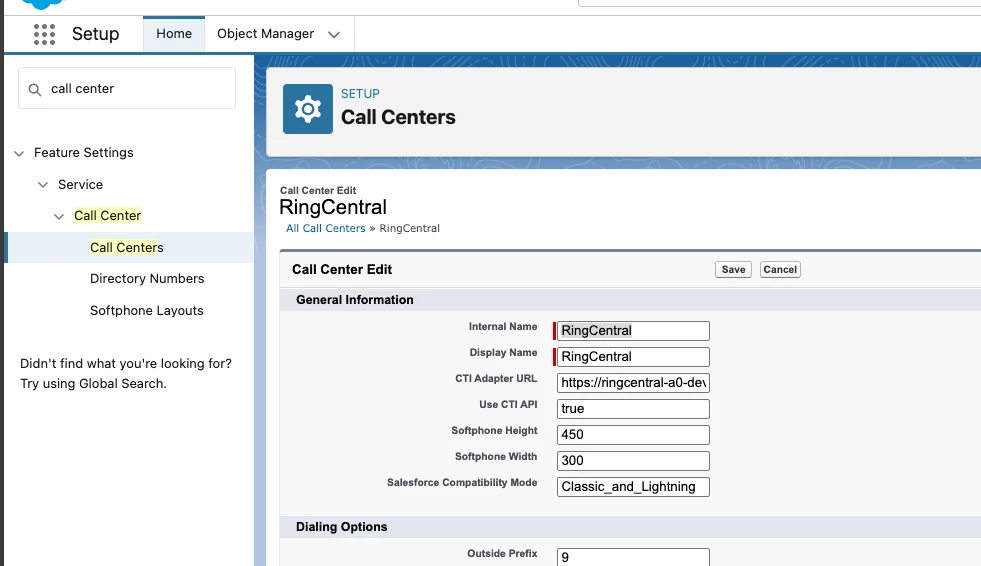Switch to the Home tab
981x566 pixels.
pyautogui.click(x=174, y=34)
